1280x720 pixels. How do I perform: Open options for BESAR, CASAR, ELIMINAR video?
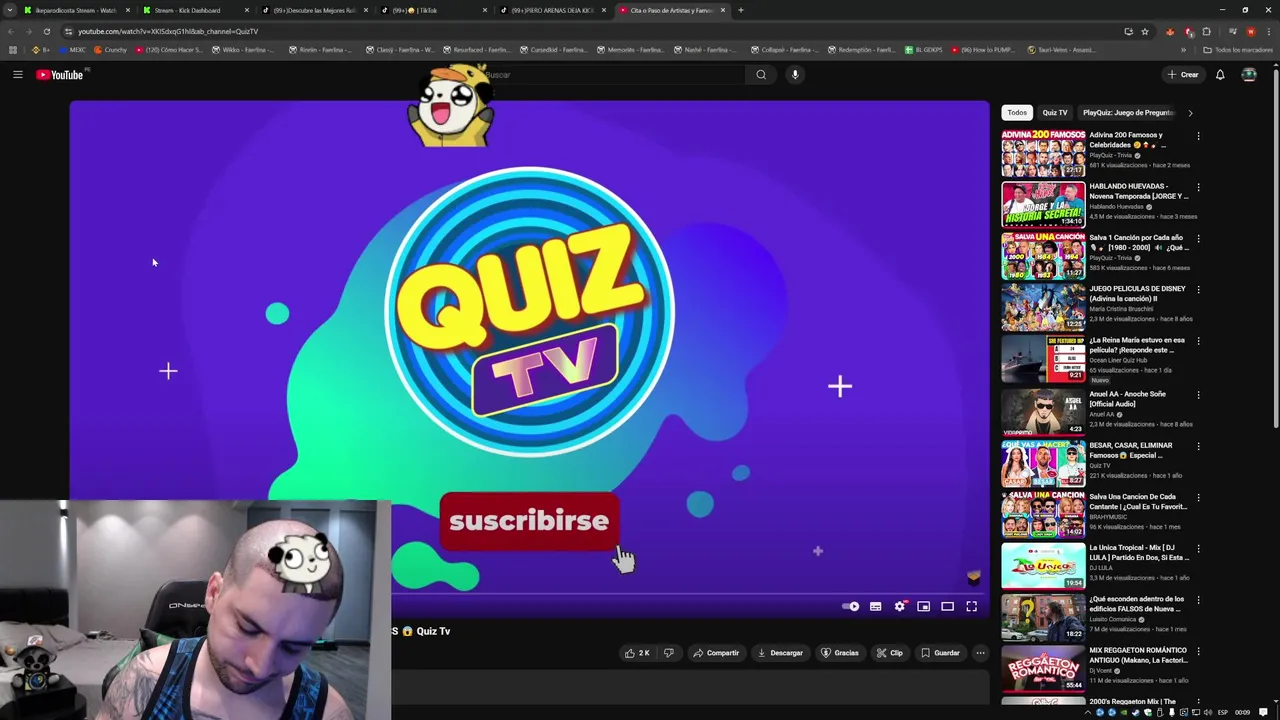pyautogui.click(x=1198, y=446)
